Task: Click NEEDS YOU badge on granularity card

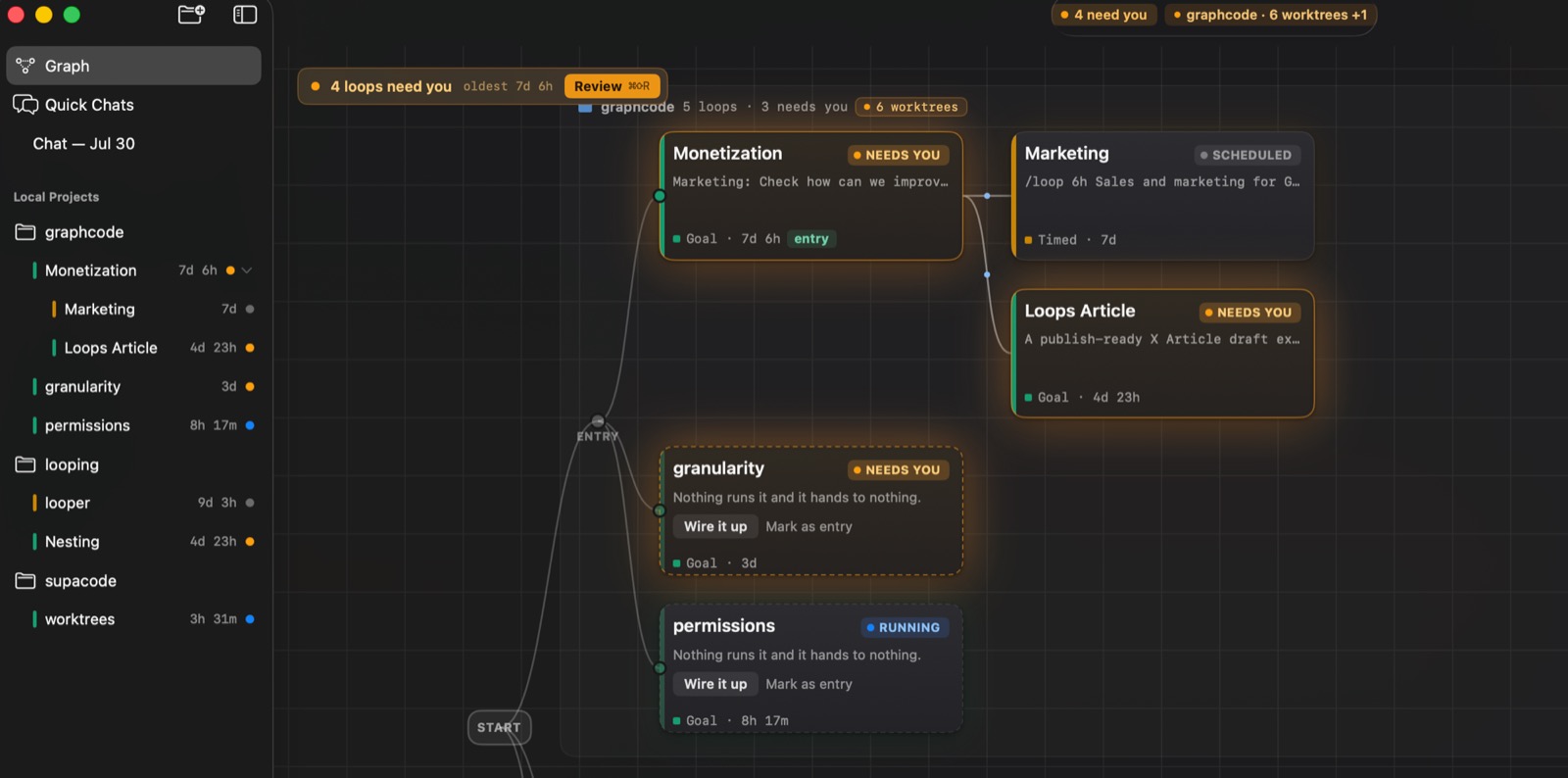Action: [897, 470]
